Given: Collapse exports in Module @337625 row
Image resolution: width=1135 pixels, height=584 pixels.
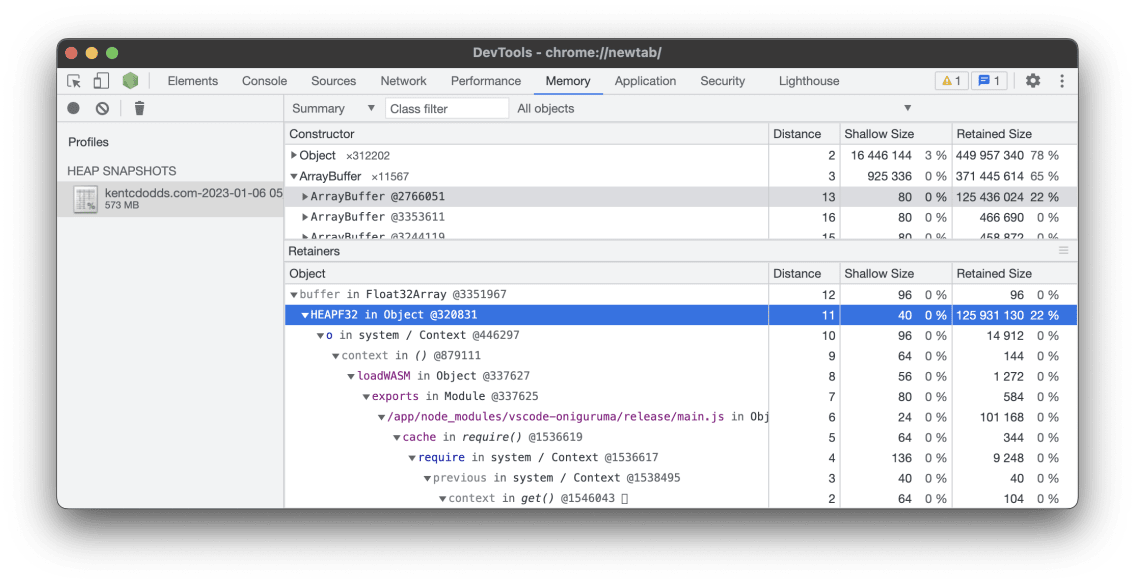Looking at the screenshot, I should (366, 397).
